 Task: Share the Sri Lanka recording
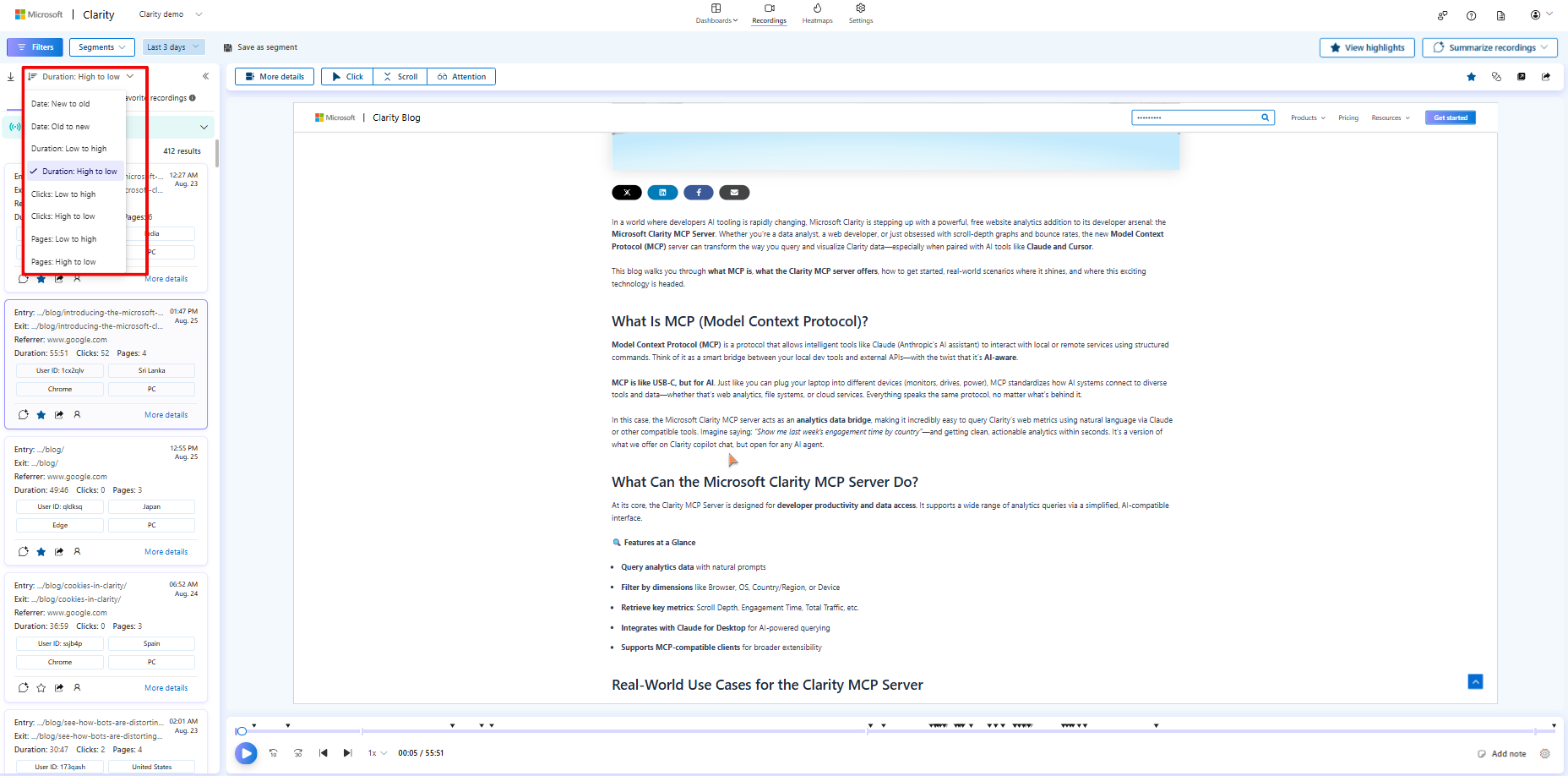pos(59,415)
